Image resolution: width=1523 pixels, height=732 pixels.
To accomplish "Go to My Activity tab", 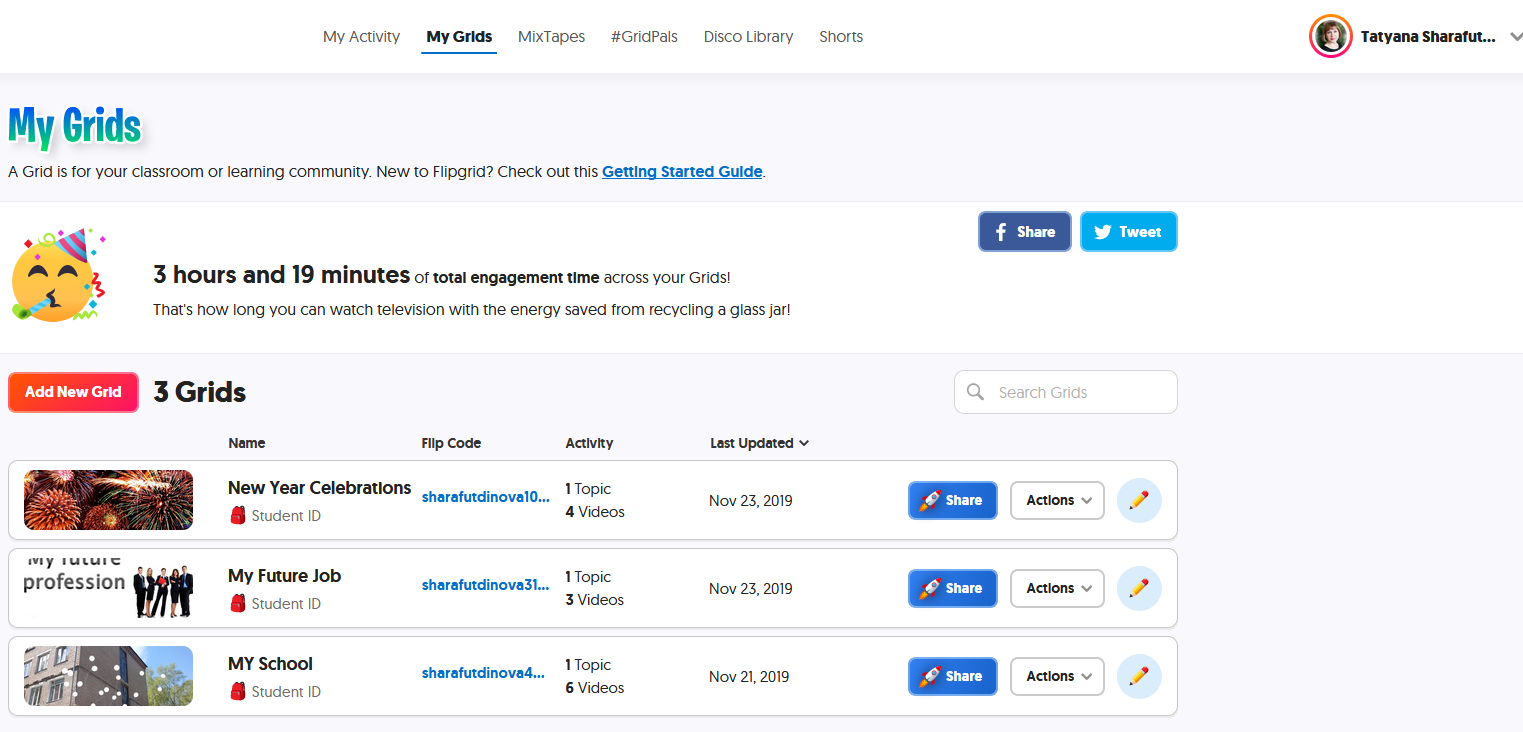I will [361, 37].
